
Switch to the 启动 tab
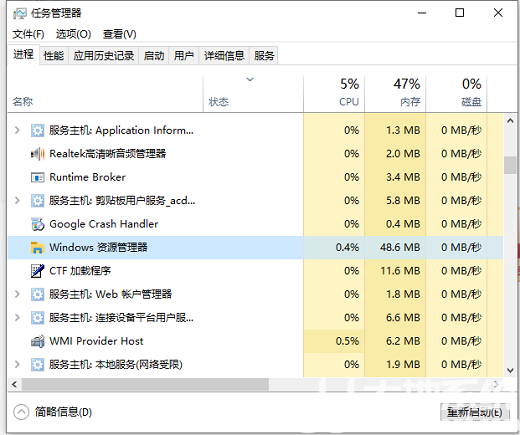(154, 56)
